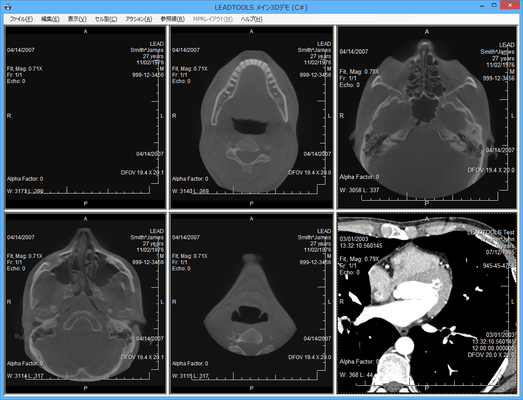Image resolution: width=523 pixels, height=400 pixels.
Task: Open the セル型(C) menu
Action: (106, 19)
